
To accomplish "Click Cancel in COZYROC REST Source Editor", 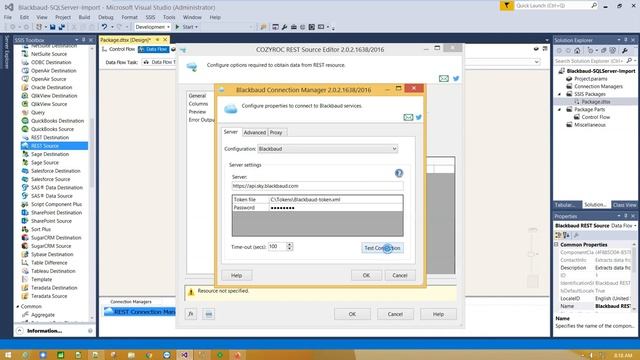I will click(395, 314).
